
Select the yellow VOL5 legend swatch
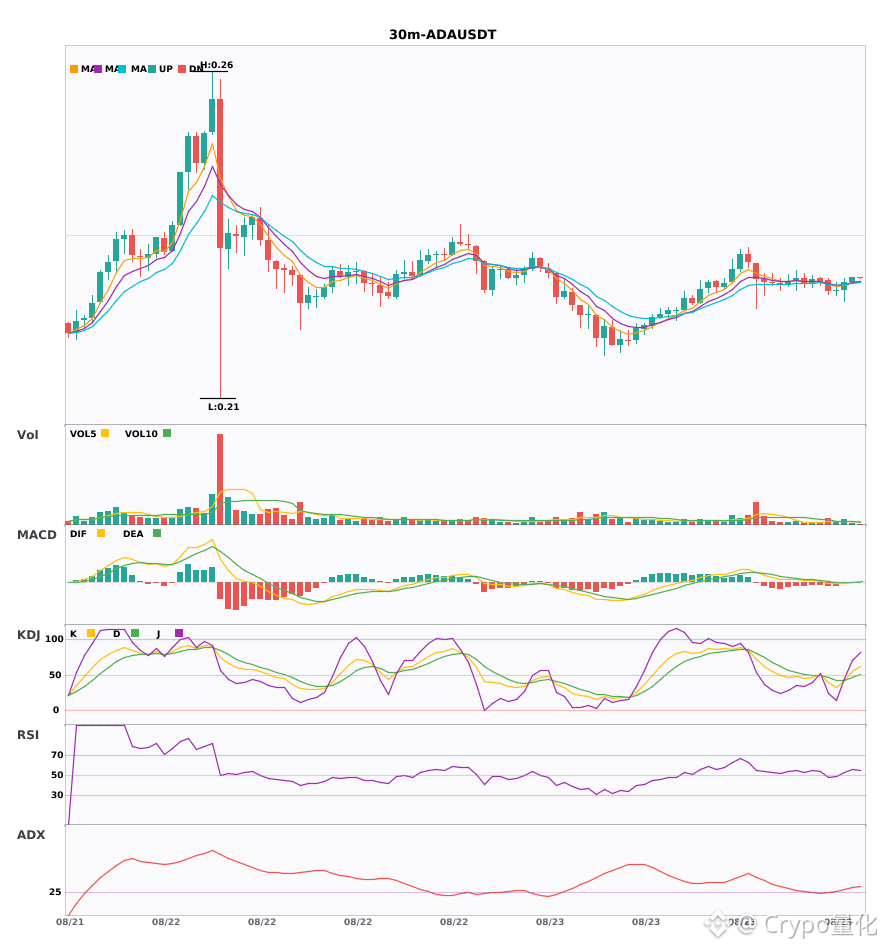coord(105,433)
